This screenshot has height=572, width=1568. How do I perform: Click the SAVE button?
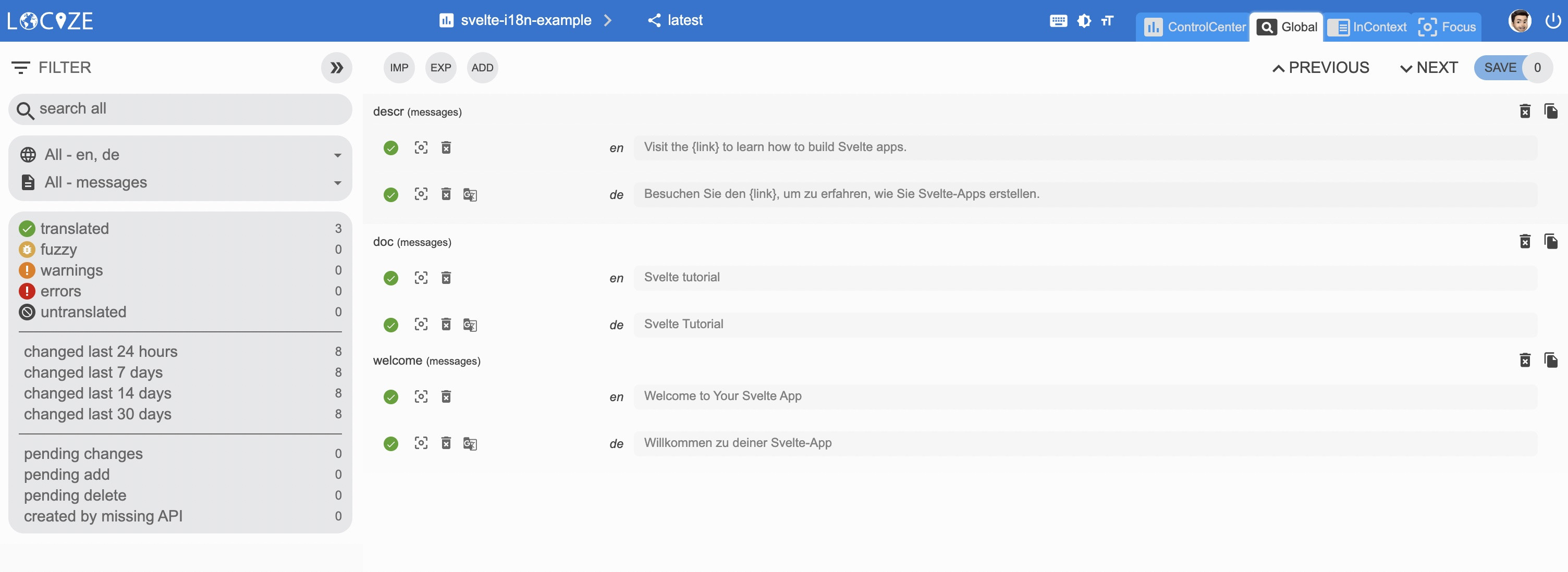point(1499,68)
